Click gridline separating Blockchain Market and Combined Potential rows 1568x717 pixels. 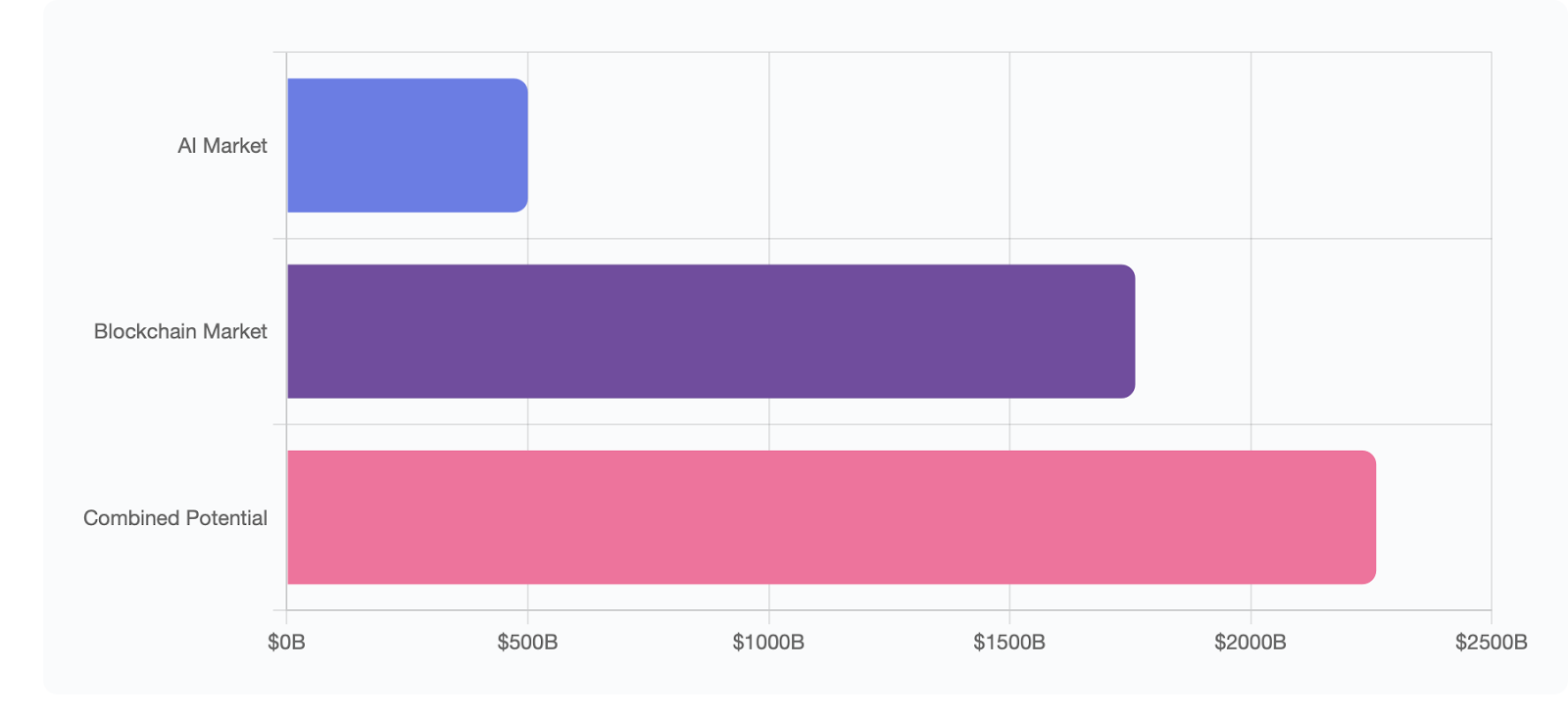coord(882,424)
